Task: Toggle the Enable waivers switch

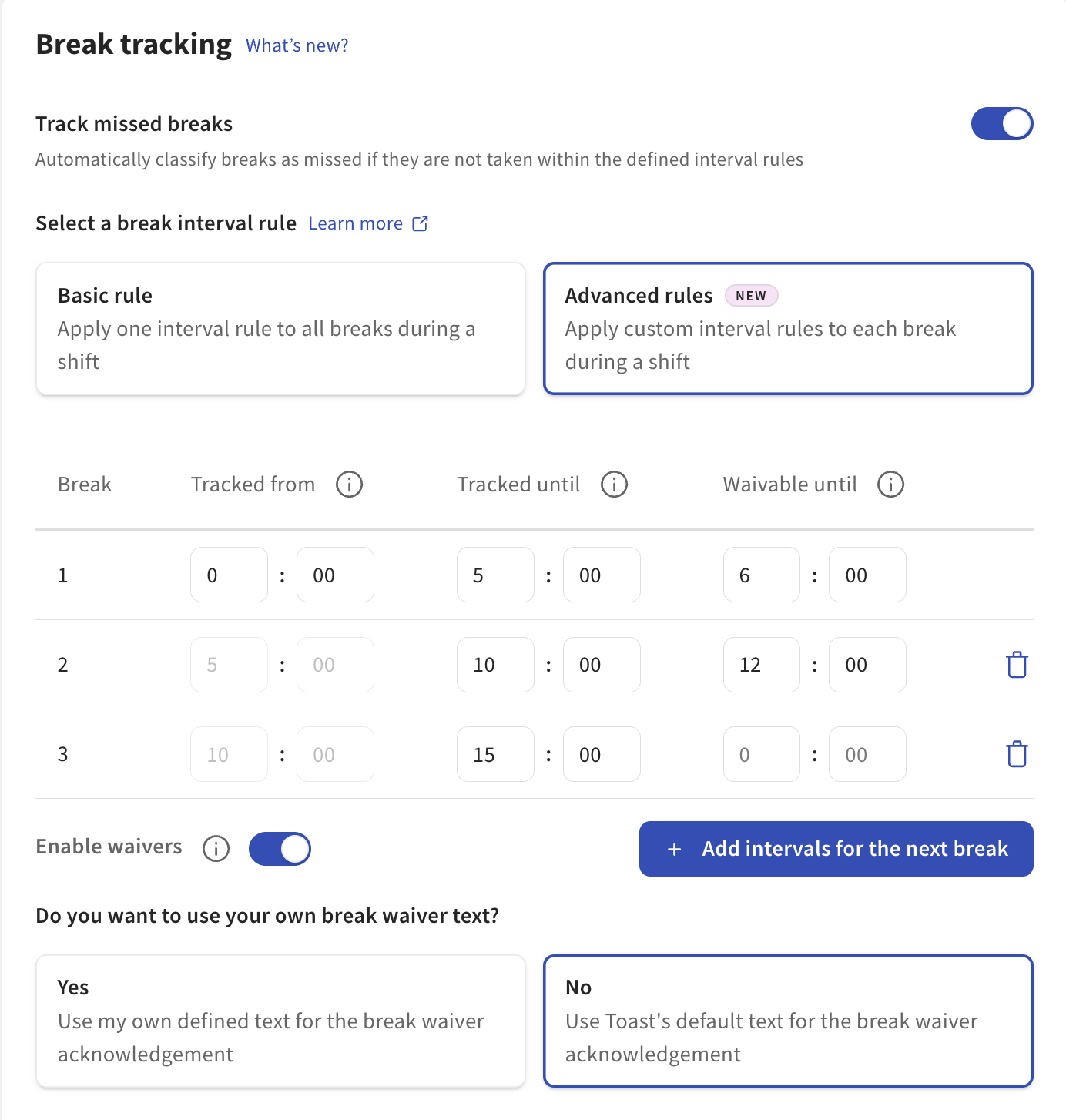Action: 280,849
